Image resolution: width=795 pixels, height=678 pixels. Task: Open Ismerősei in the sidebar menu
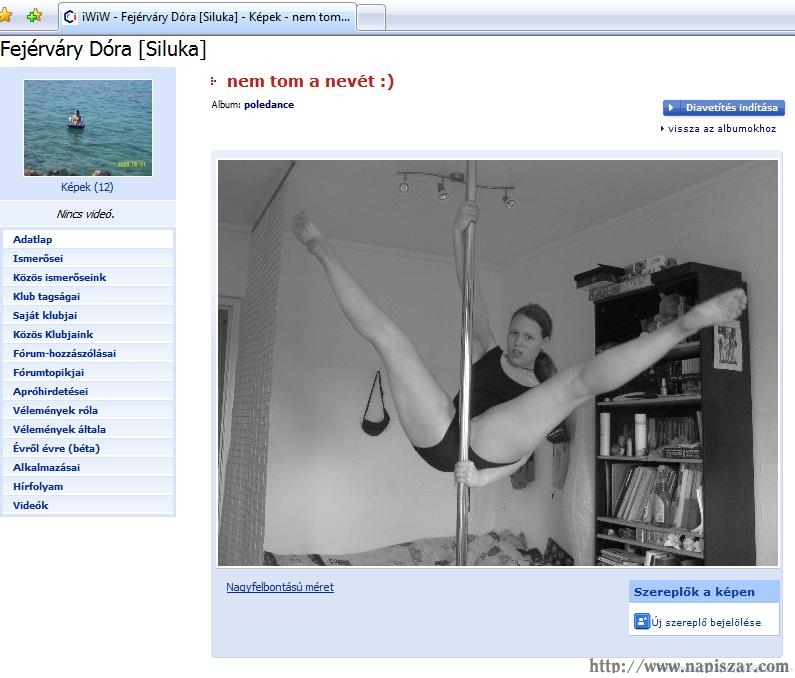[88, 259]
